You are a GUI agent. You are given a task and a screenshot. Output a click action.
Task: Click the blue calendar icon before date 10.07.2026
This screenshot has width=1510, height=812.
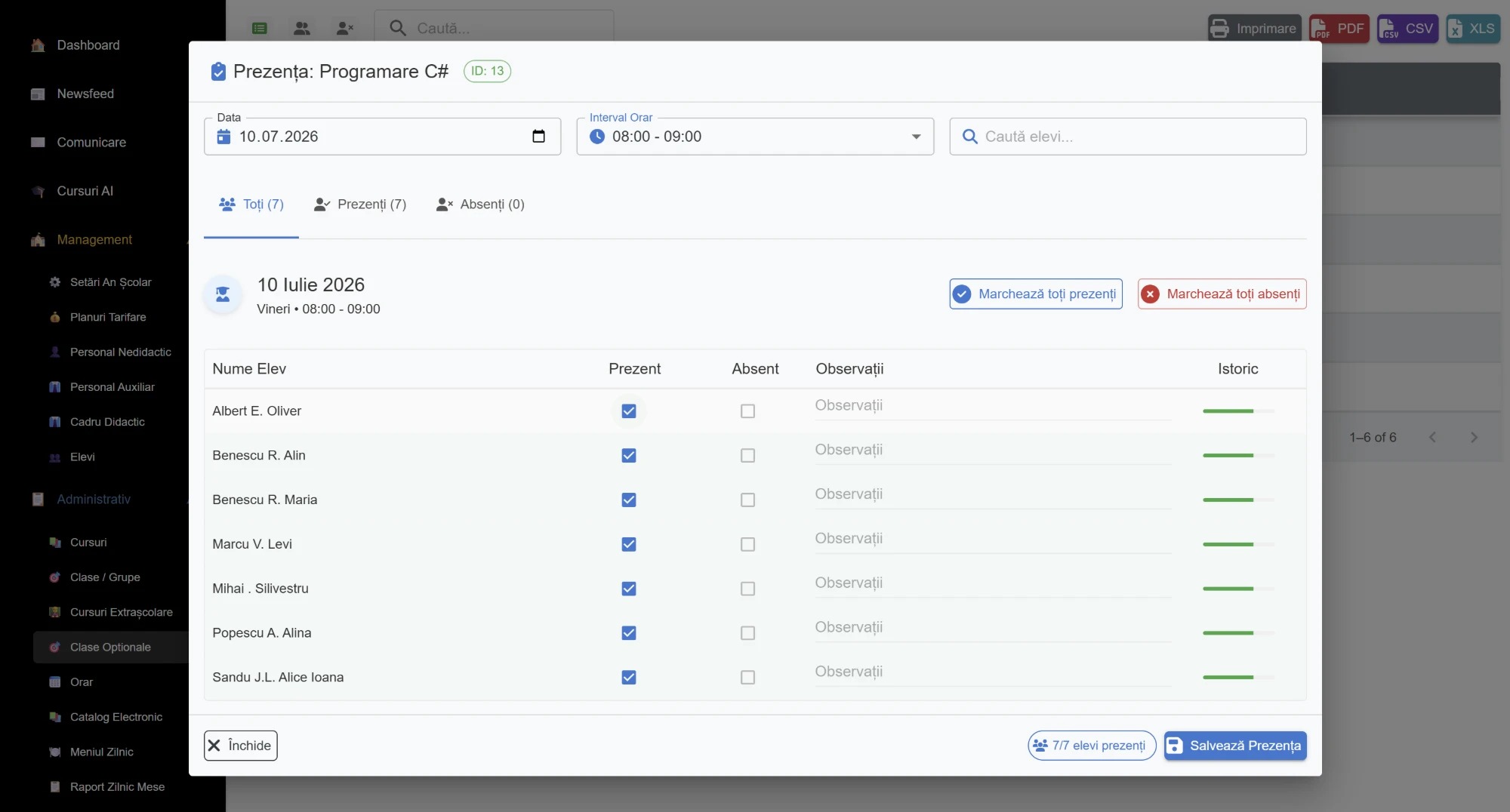click(x=223, y=137)
